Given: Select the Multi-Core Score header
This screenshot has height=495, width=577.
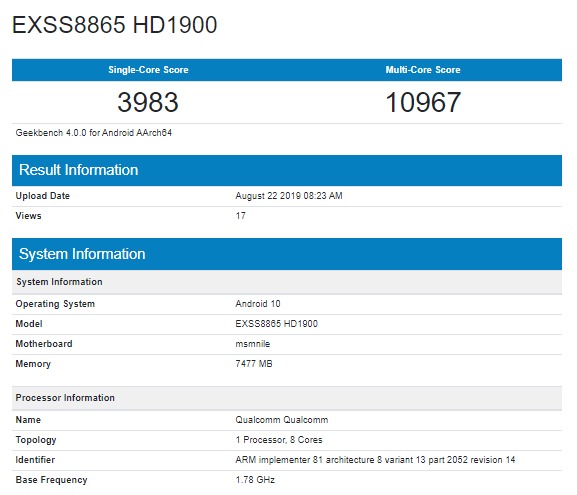Looking at the screenshot, I should [x=423, y=70].
